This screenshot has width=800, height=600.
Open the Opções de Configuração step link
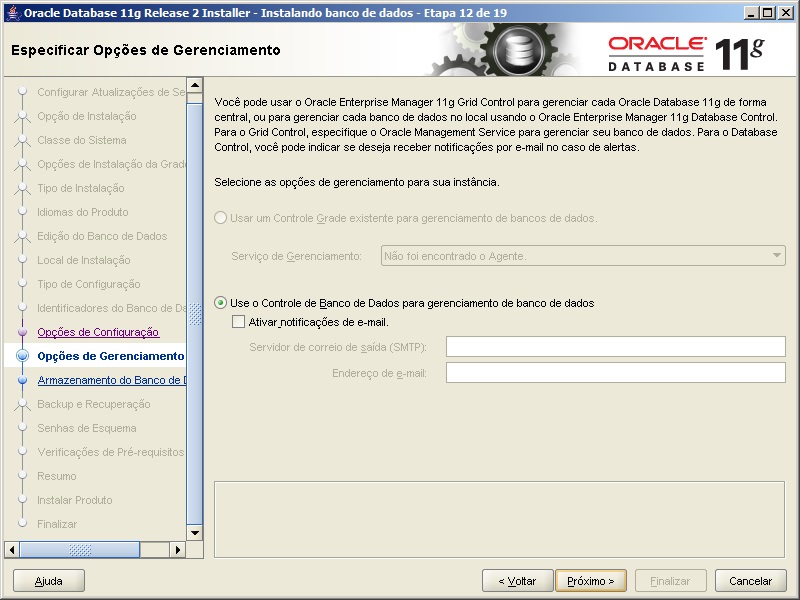pos(98,332)
